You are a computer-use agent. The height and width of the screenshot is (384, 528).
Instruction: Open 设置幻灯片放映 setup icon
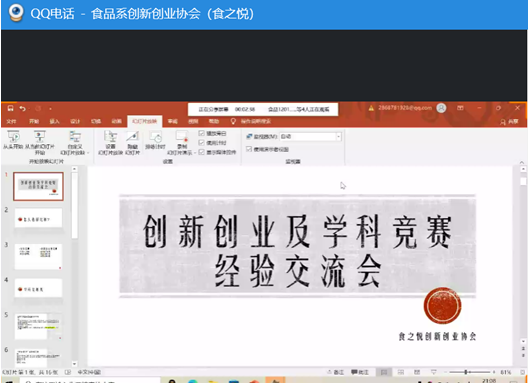click(x=110, y=143)
